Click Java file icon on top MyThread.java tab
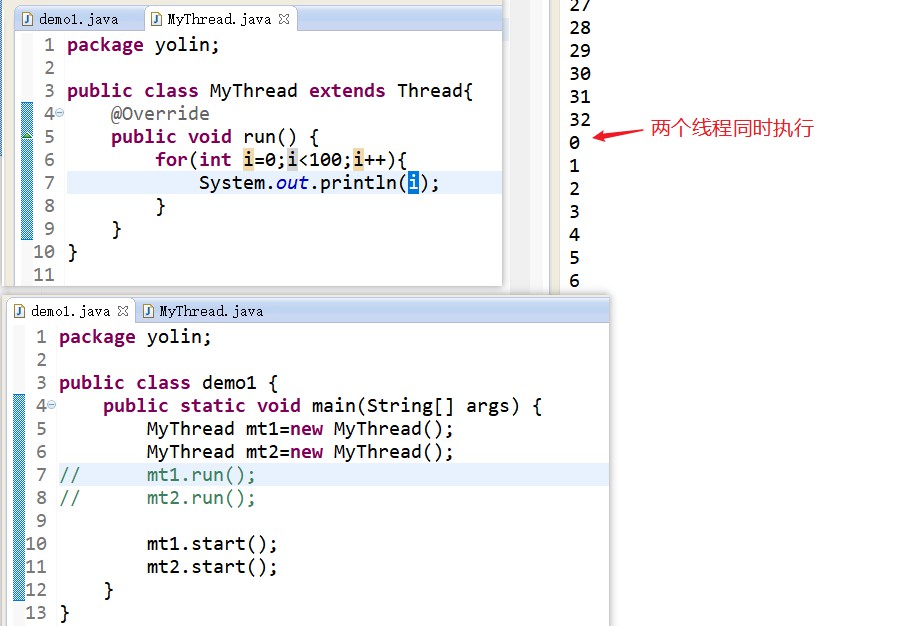The image size is (897, 626). coord(156,19)
